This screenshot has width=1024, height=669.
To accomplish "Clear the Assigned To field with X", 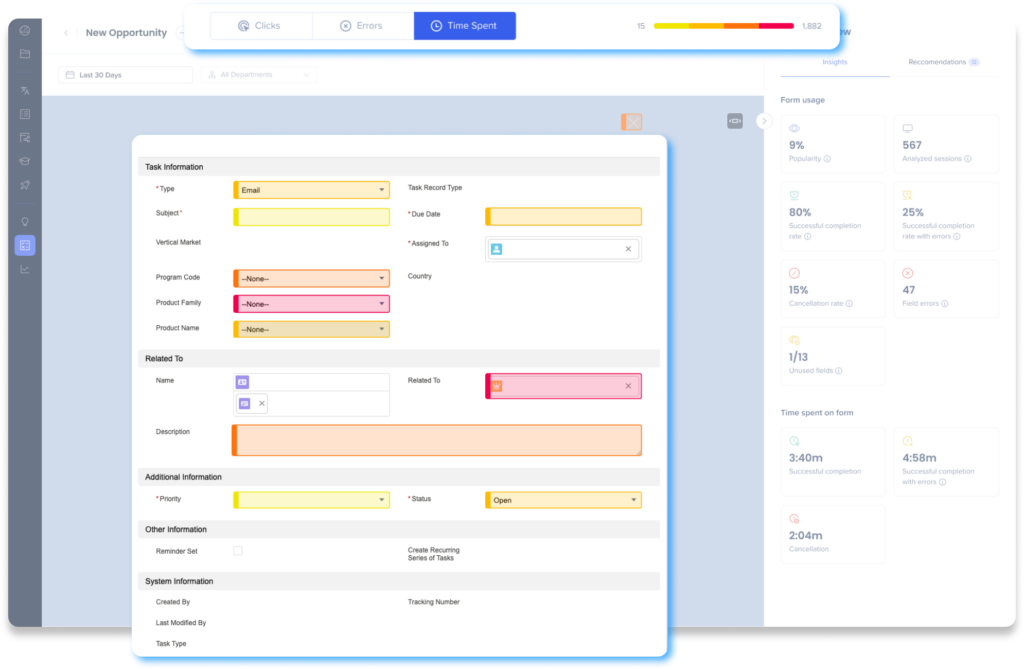I will click(628, 249).
